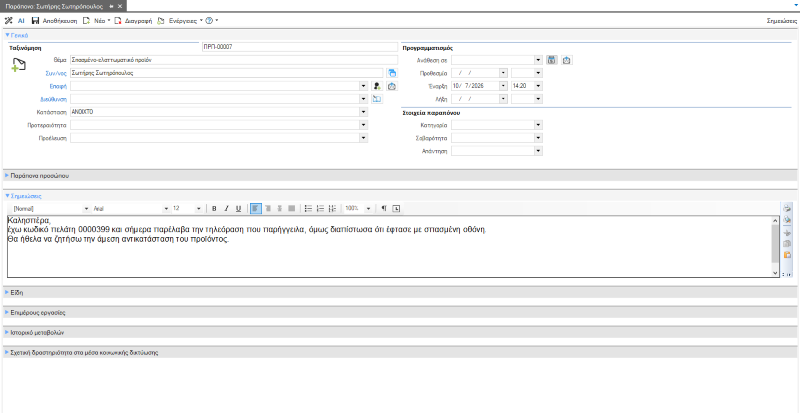Open the Προέλευση source dropdown
Screen dimensions: 800x413
tap(363, 138)
